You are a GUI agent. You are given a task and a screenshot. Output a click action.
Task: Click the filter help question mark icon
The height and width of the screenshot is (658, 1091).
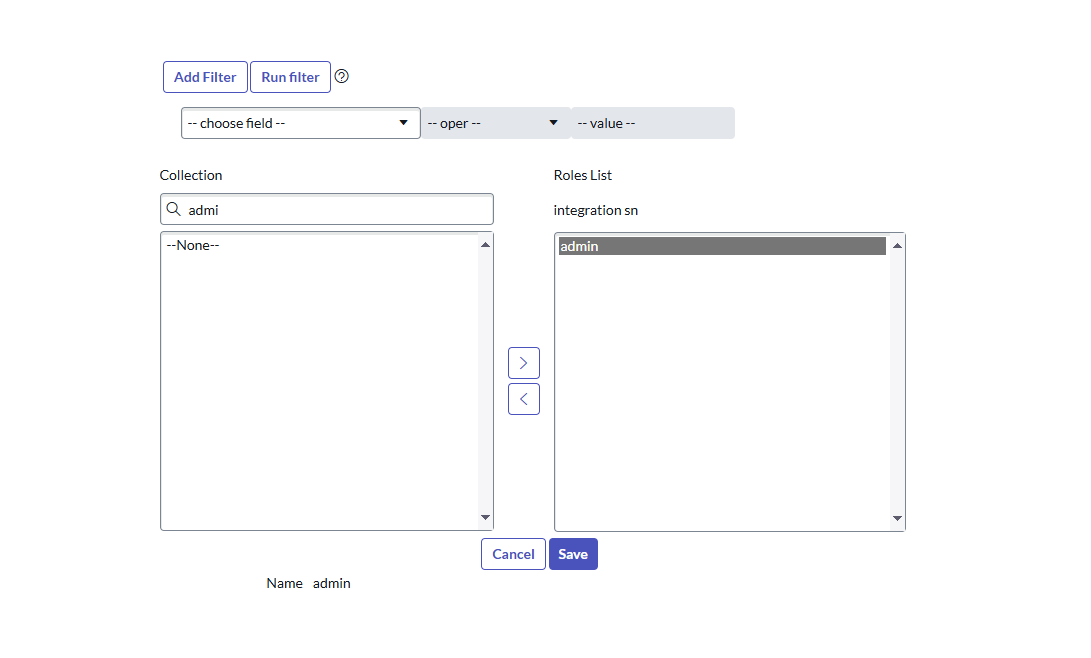[x=342, y=77]
